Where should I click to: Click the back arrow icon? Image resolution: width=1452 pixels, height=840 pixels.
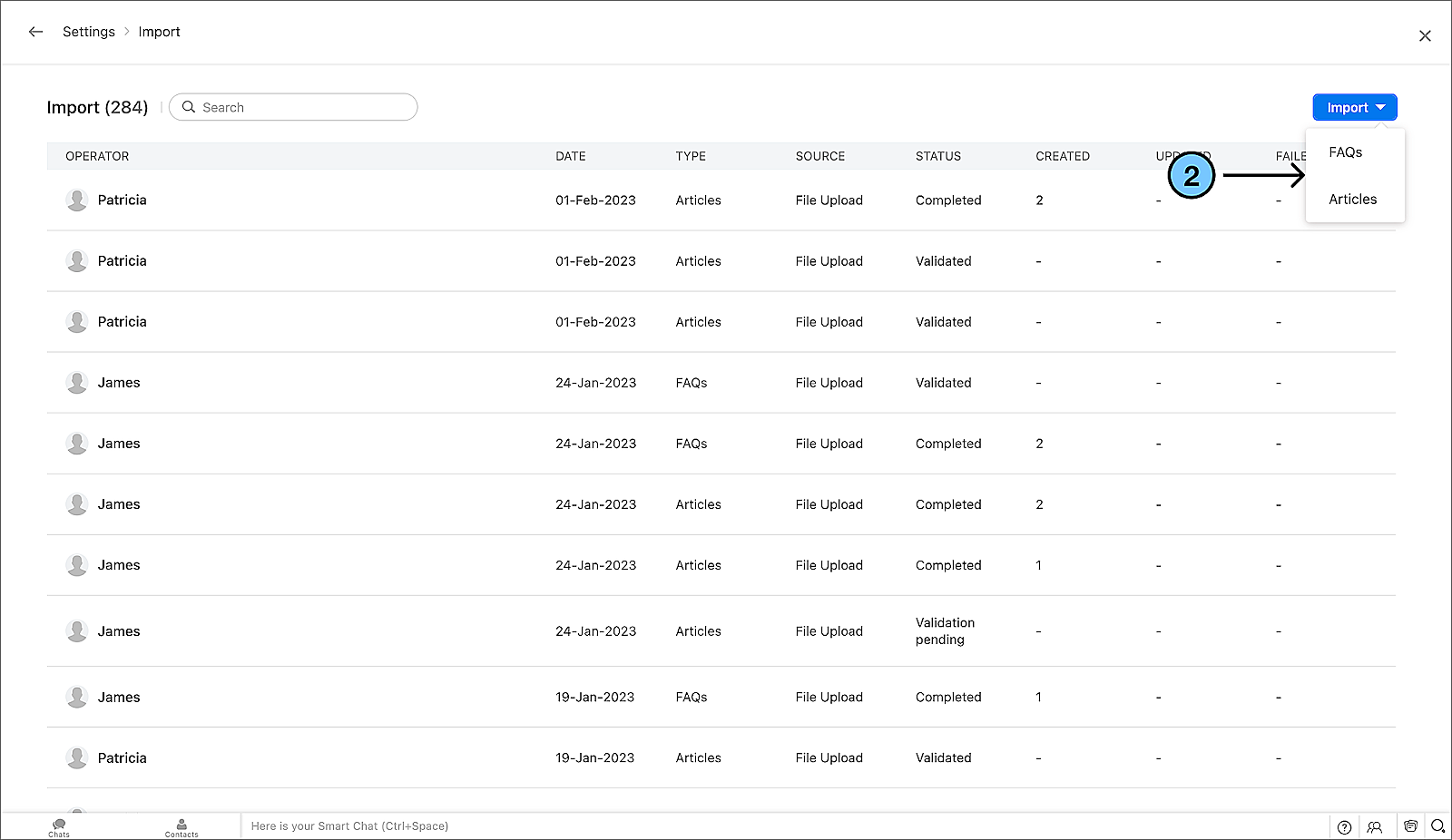tap(35, 32)
